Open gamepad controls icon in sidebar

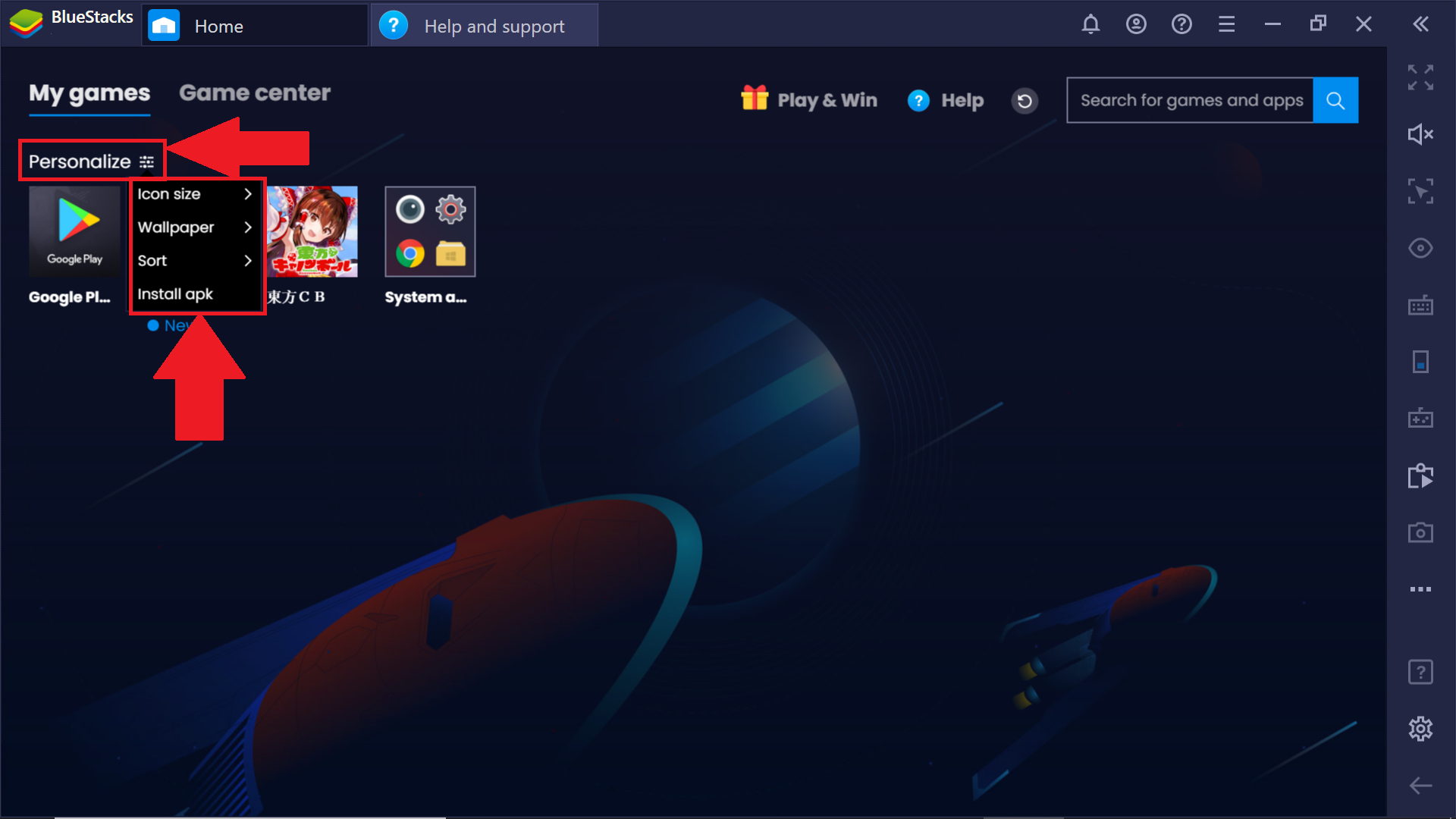1420,418
